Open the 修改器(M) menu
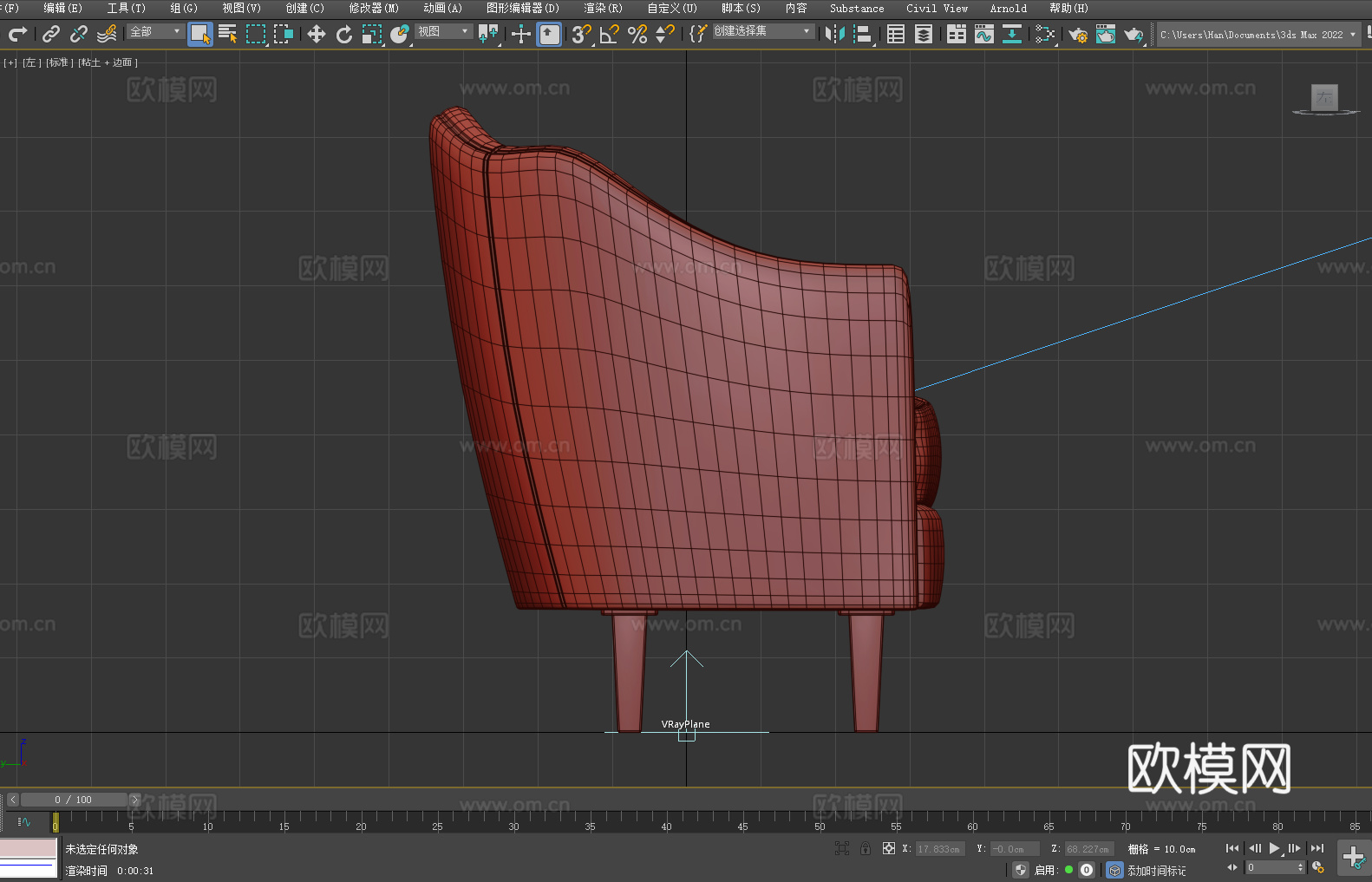Viewport: 1372px width, 882px height. click(x=374, y=8)
